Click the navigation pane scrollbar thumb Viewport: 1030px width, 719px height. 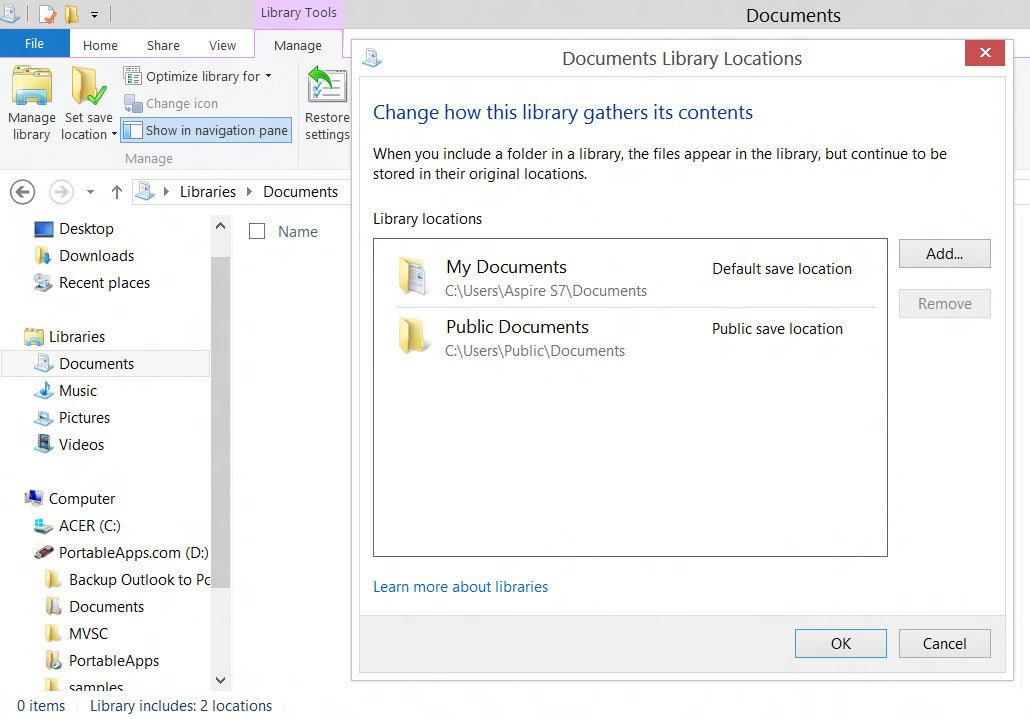(x=221, y=422)
